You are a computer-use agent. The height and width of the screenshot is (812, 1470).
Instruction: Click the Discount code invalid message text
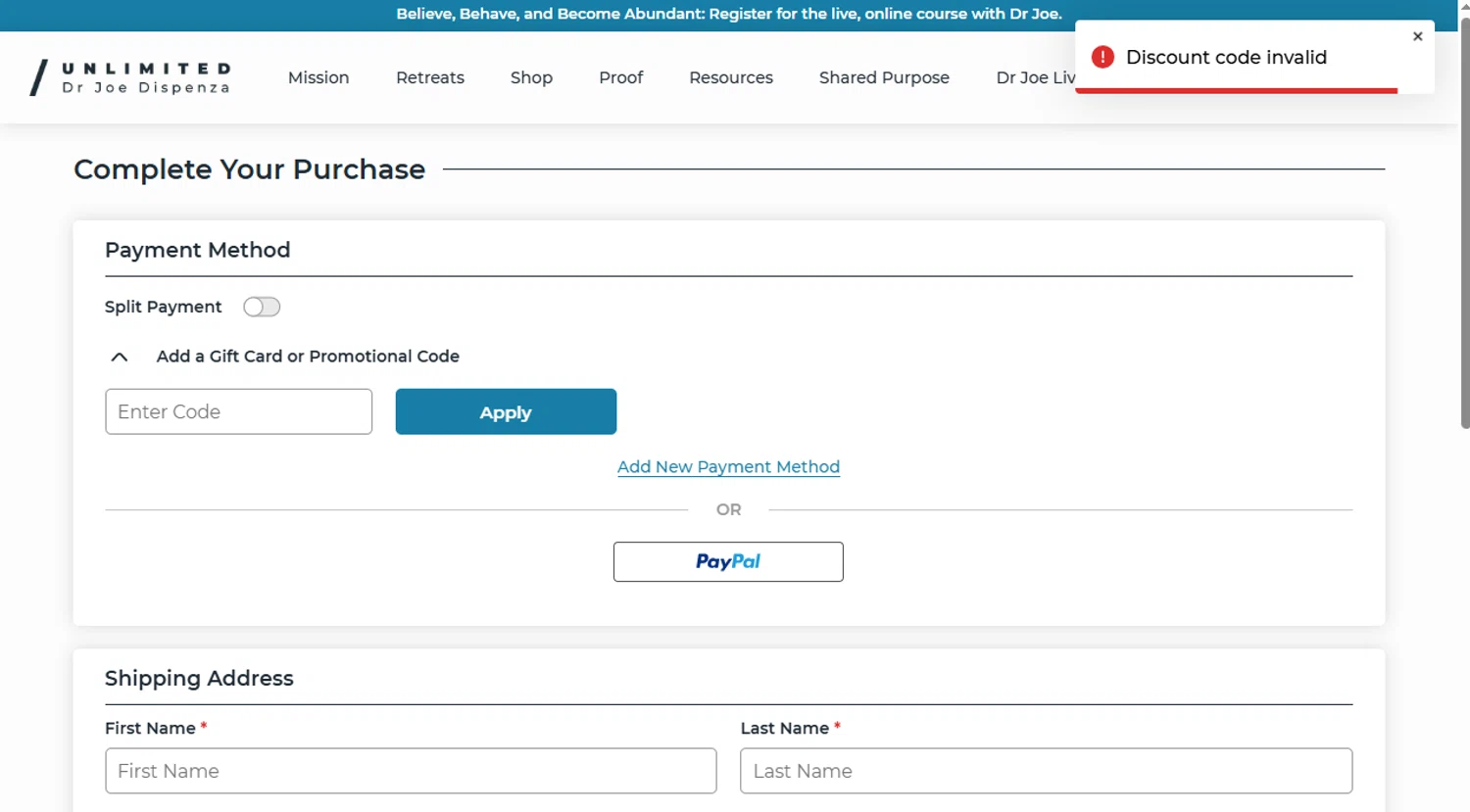[1226, 57]
